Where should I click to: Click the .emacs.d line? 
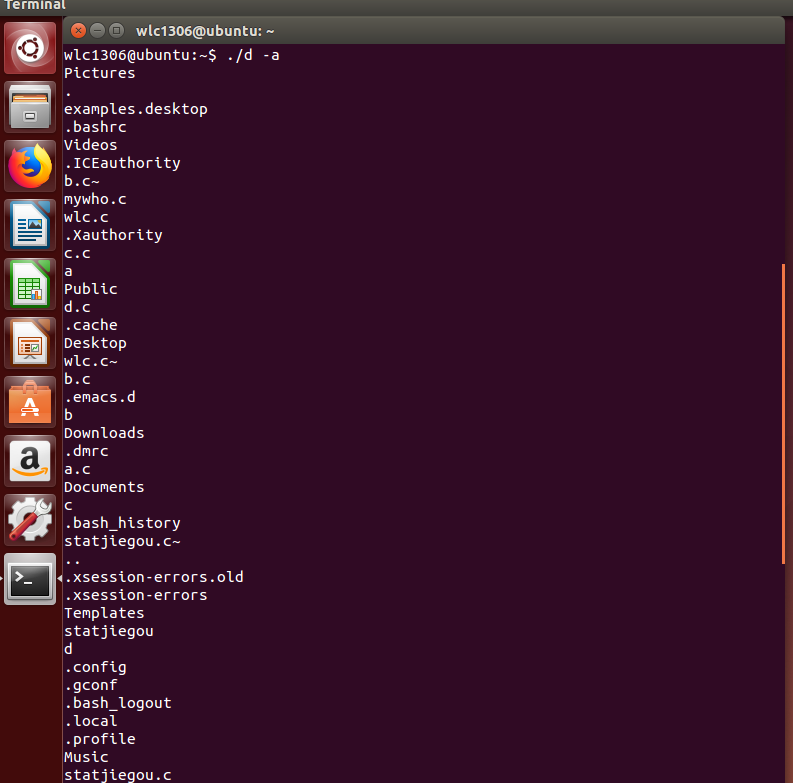(100, 397)
